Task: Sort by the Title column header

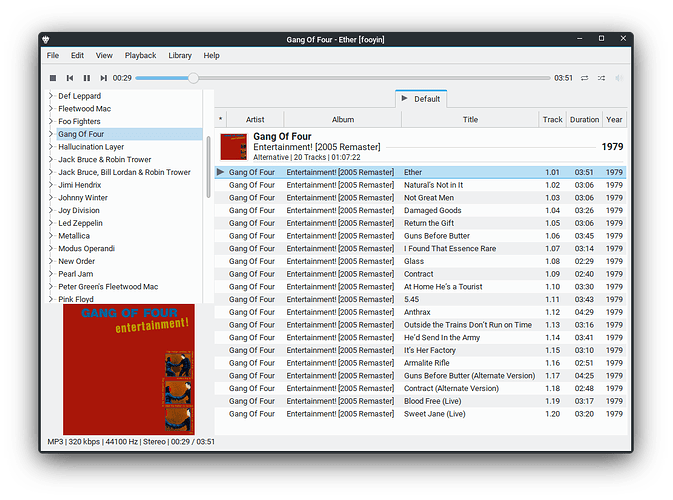Action: (x=470, y=119)
